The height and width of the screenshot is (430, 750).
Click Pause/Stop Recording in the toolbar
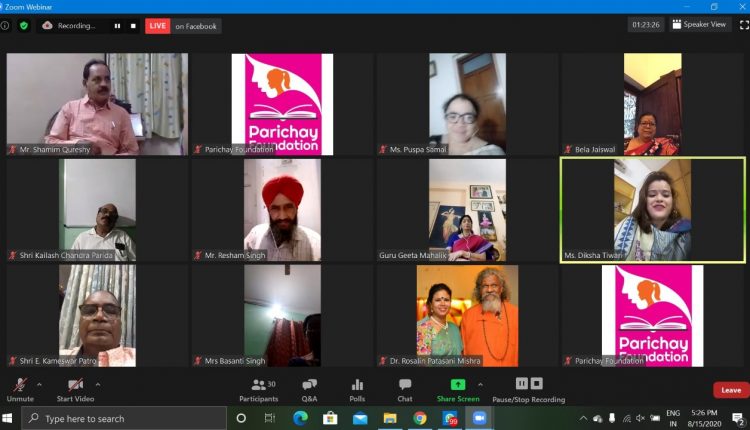click(x=528, y=388)
